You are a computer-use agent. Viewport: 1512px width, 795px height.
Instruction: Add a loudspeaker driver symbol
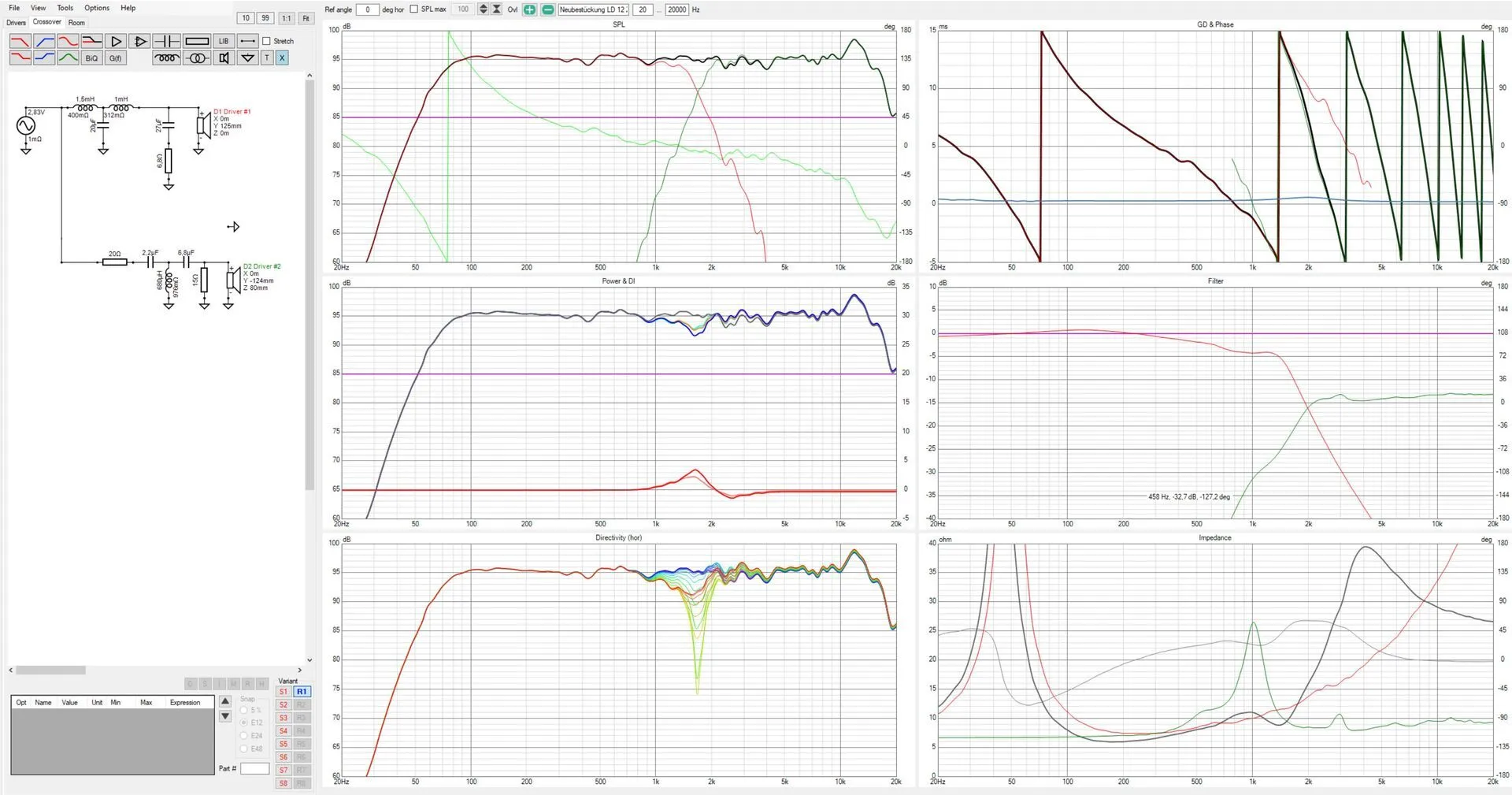(224, 58)
